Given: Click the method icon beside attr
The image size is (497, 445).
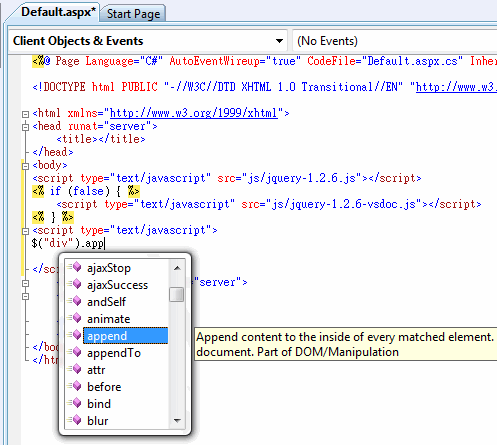Looking at the screenshot, I should coord(74,369).
